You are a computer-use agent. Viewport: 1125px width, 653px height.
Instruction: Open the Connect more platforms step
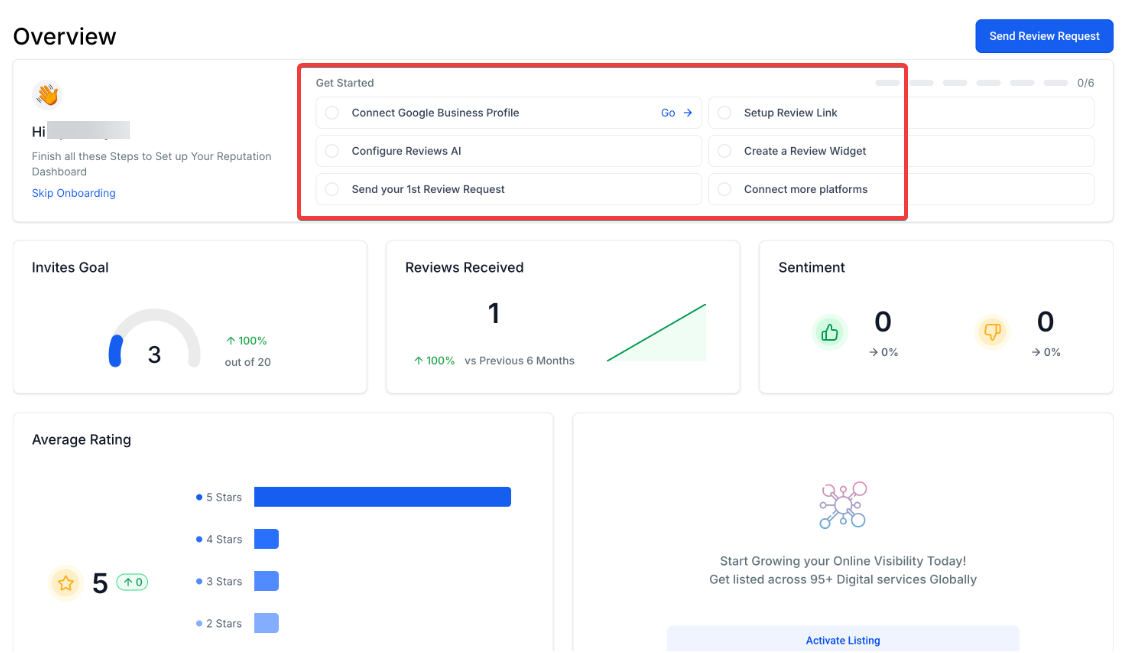tap(901, 189)
